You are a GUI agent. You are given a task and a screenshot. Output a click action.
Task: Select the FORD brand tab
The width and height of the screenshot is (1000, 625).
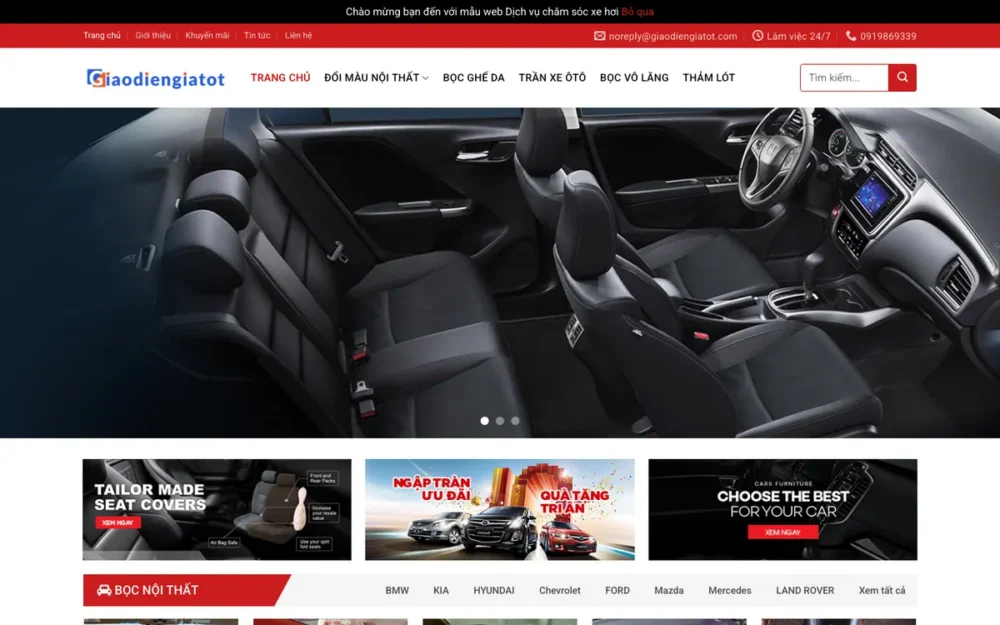pos(617,591)
